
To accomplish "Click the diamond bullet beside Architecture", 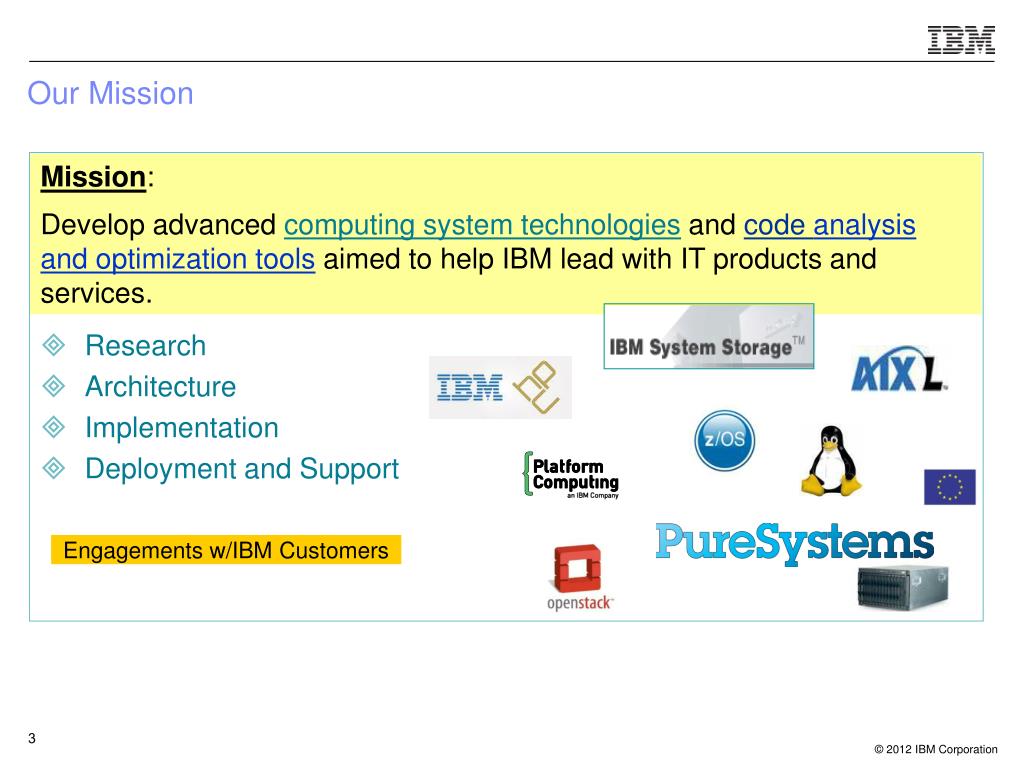I will point(54,387).
